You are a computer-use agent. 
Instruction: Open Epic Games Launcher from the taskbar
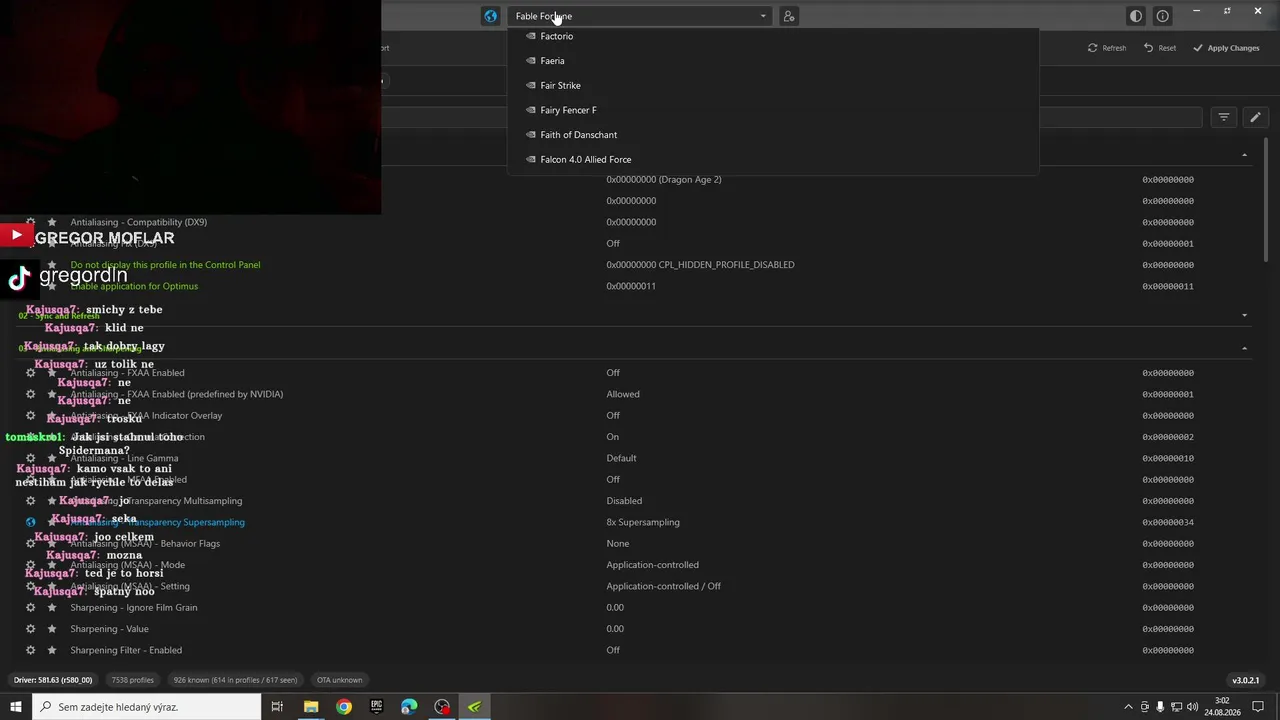[x=376, y=707]
